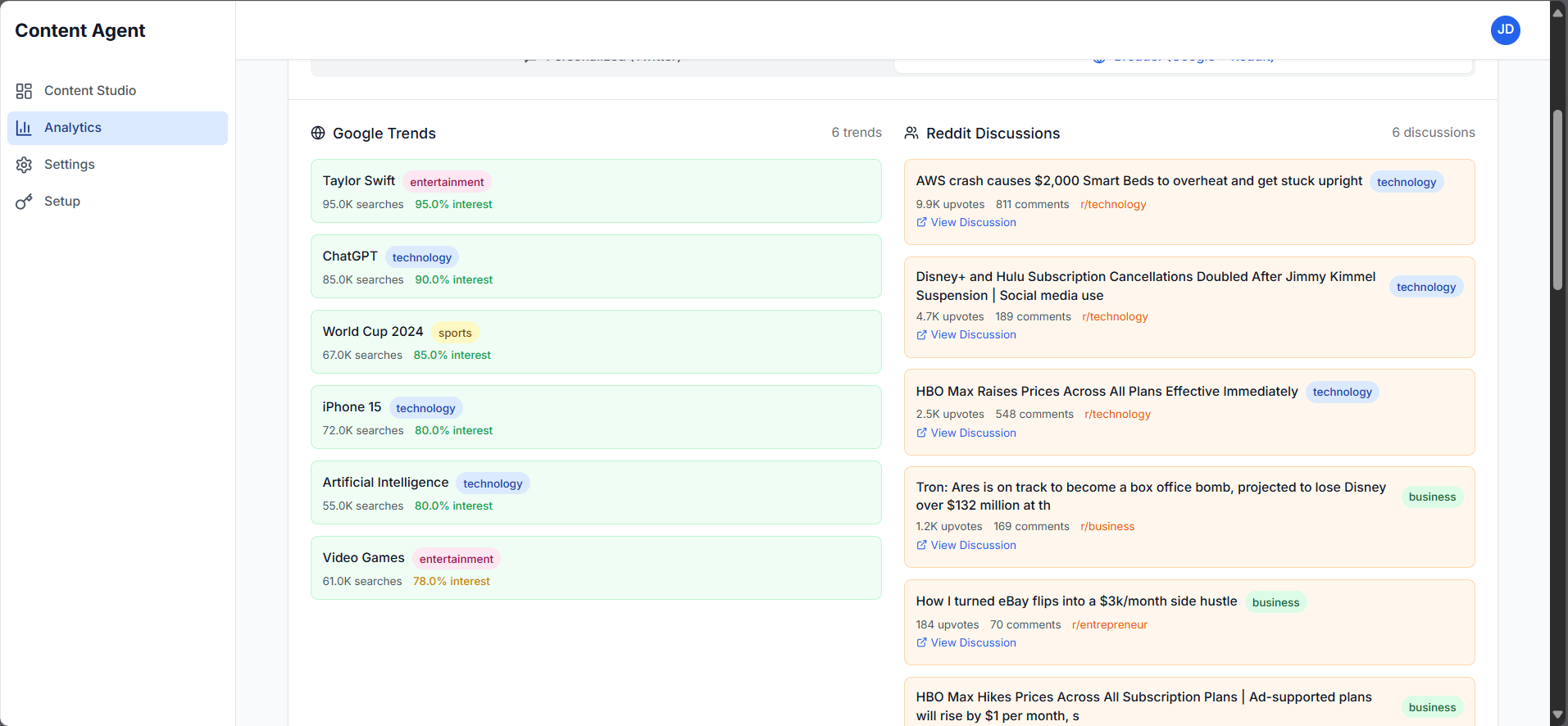Select the World Cup 2024 trend card
This screenshot has height=726, width=1568.
(596, 342)
